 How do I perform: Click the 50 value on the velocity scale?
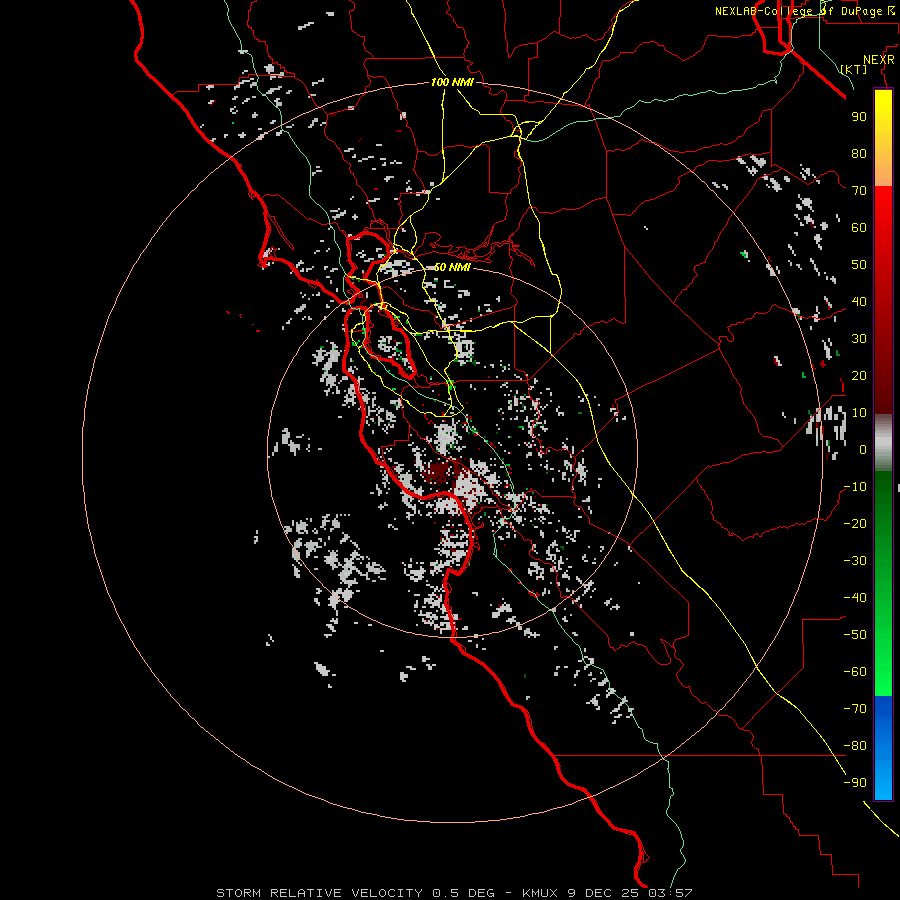point(859,265)
